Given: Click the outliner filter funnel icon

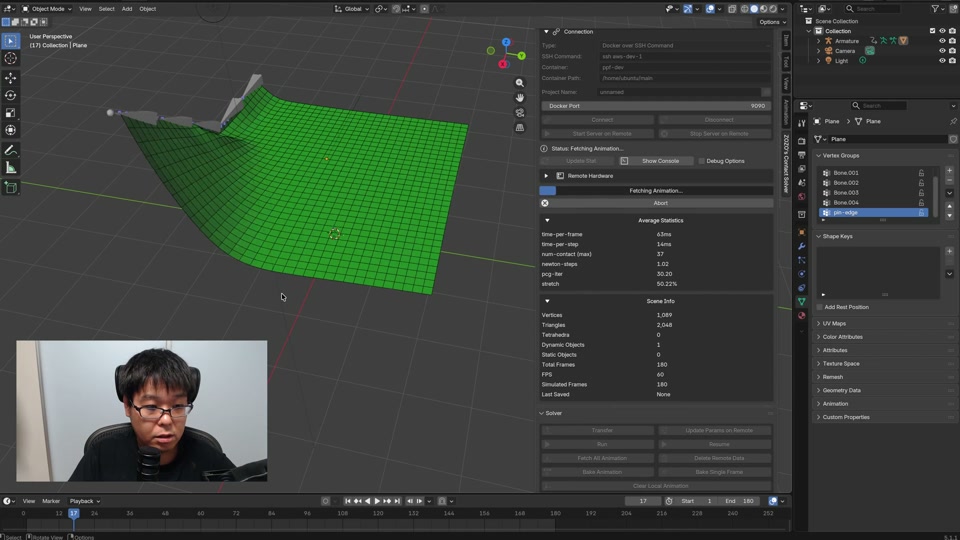Looking at the screenshot, I should (935, 9).
